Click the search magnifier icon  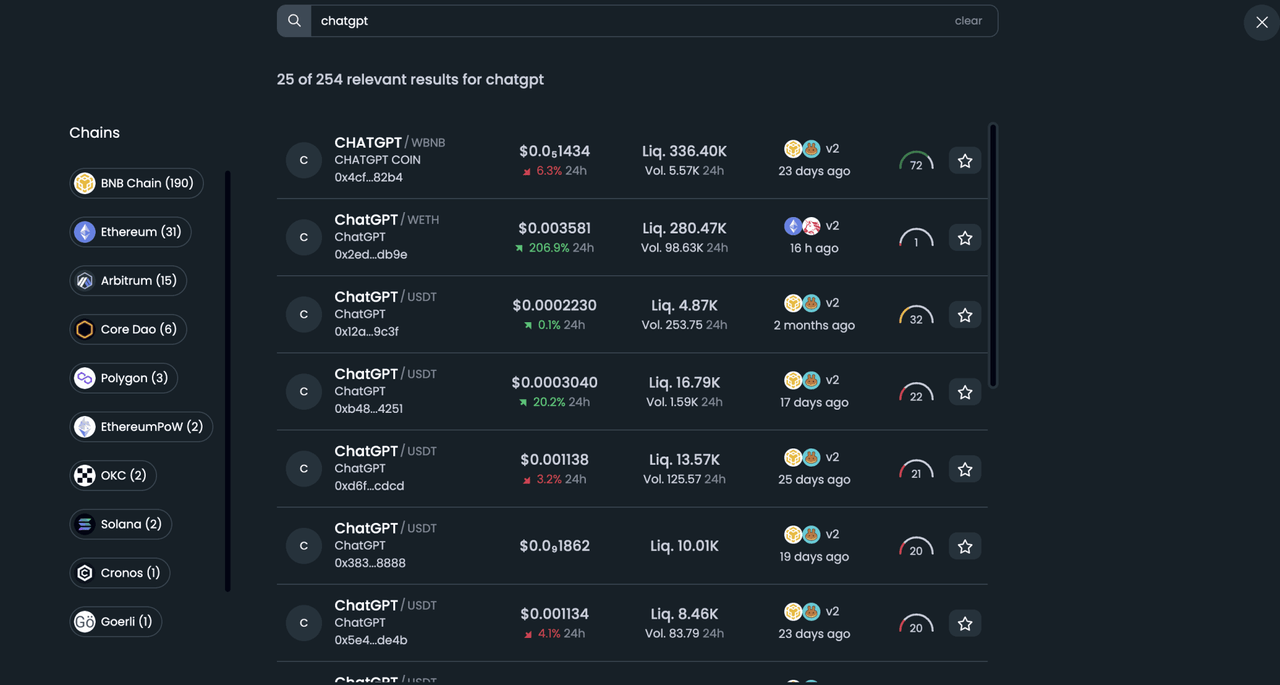[x=294, y=21]
